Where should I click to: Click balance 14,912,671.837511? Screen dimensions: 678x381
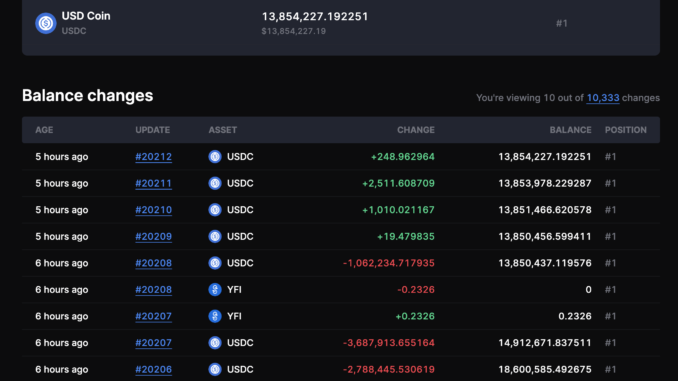point(545,343)
